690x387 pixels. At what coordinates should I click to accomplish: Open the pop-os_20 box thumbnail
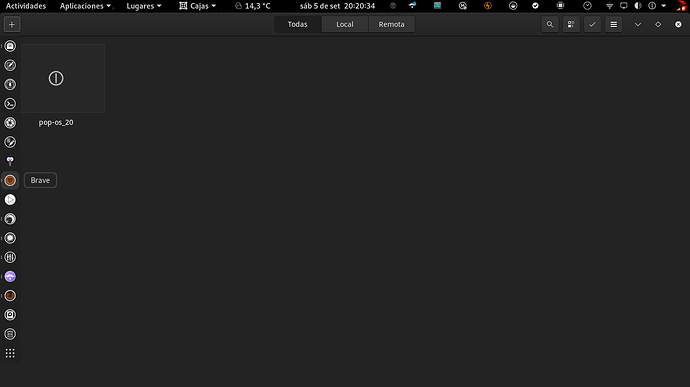[62, 78]
